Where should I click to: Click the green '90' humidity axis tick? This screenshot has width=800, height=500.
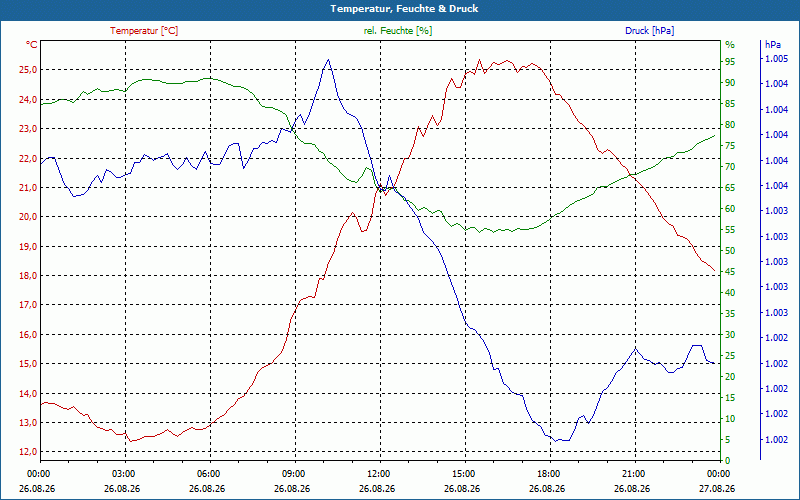click(x=730, y=83)
